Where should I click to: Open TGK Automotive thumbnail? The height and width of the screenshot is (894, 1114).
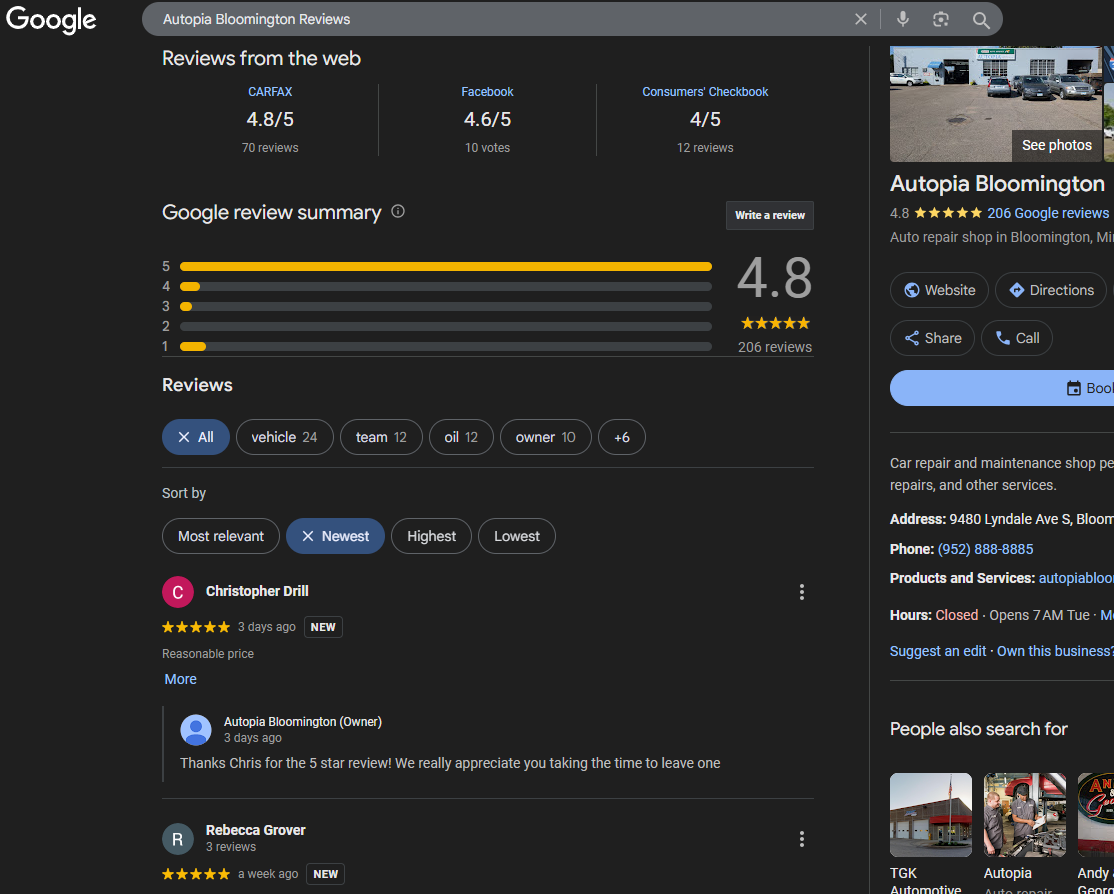click(931, 815)
